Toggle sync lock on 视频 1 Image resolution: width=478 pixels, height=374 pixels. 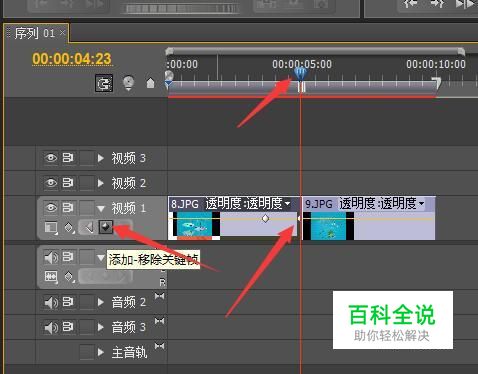(68, 208)
